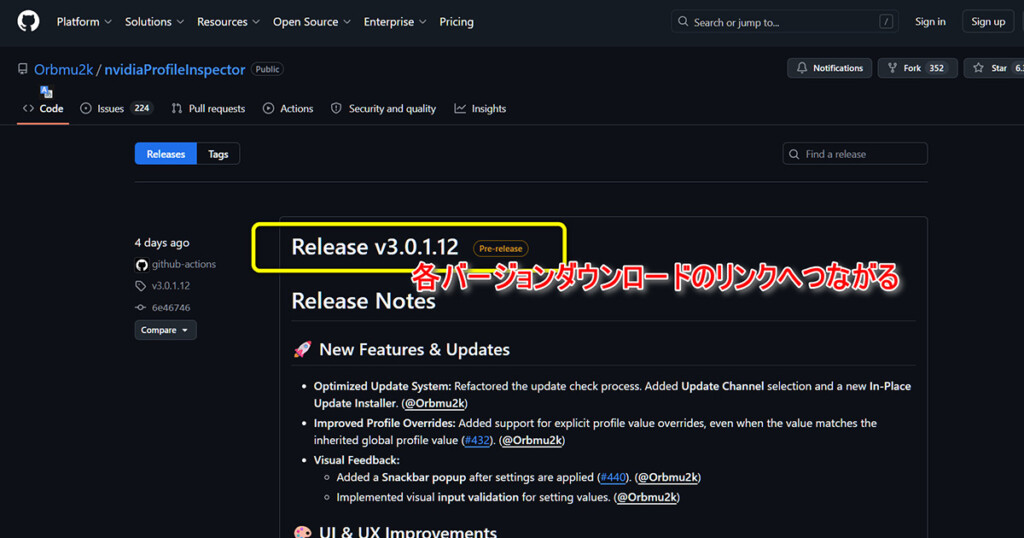The width and height of the screenshot is (1024, 538).
Task: Open issue #440 link
Action: [613, 478]
